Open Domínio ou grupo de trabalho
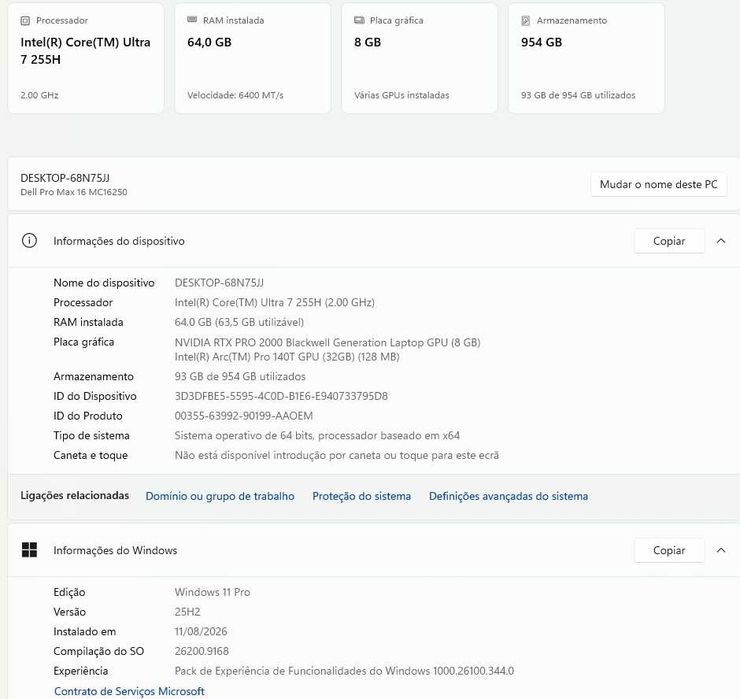 point(220,496)
